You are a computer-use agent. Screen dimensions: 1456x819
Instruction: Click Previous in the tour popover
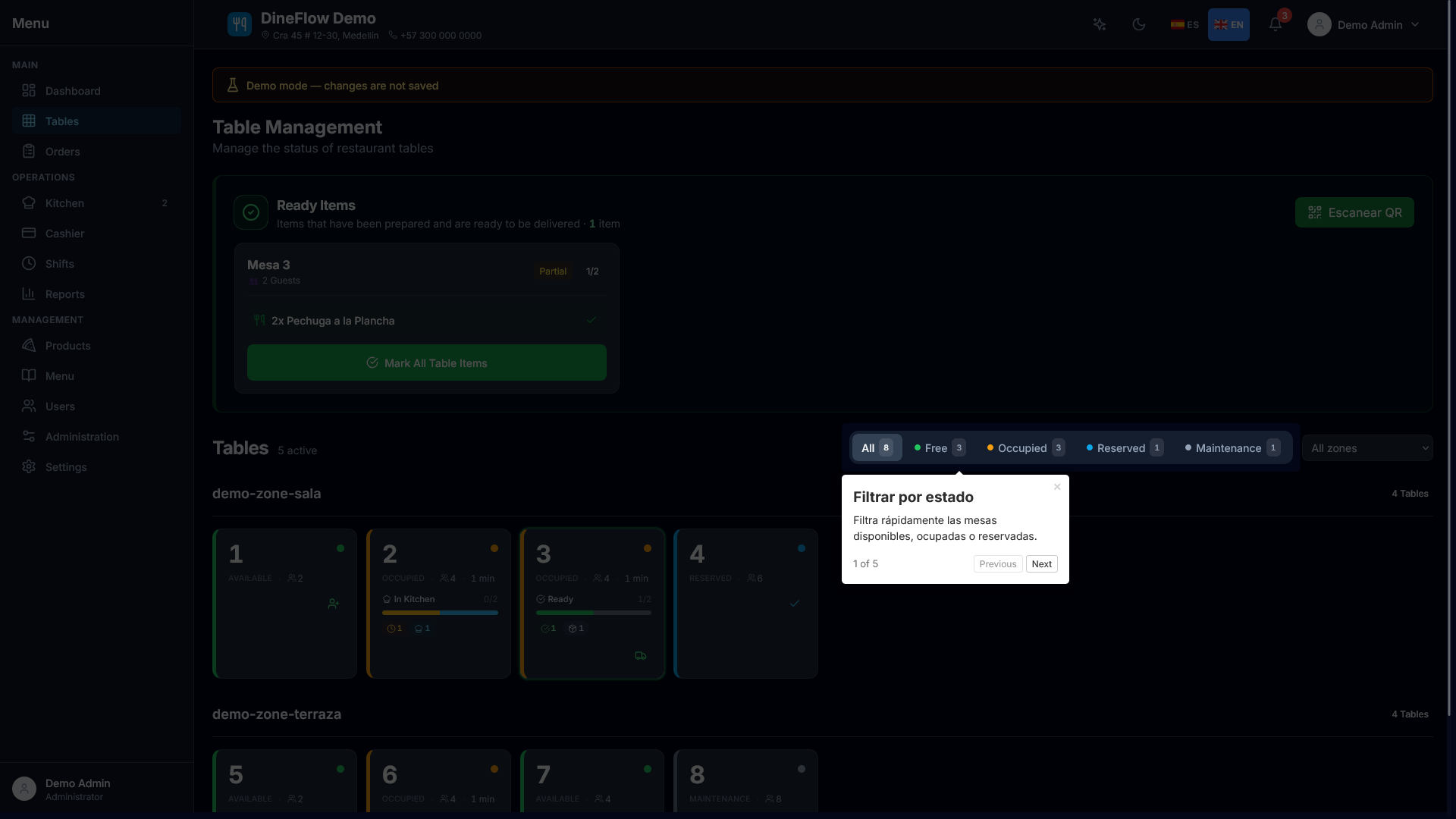pyautogui.click(x=997, y=563)
